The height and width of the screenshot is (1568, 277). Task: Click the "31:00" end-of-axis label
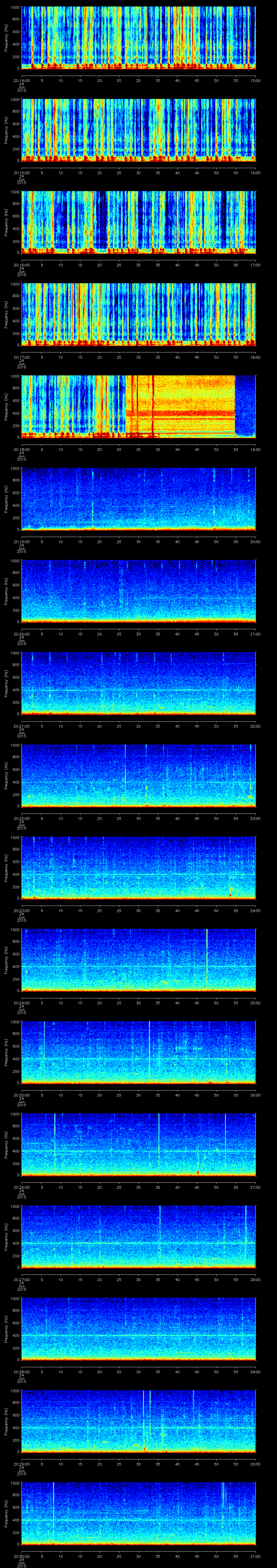coord(256,1556)
